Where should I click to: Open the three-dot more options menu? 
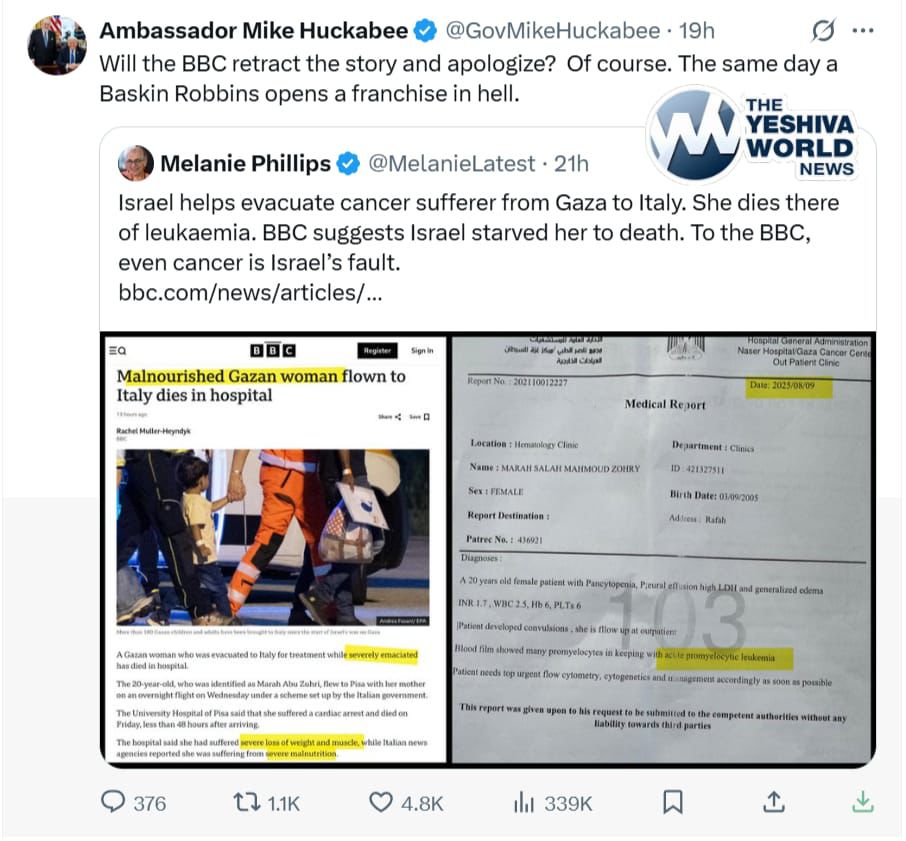(863, 31)
